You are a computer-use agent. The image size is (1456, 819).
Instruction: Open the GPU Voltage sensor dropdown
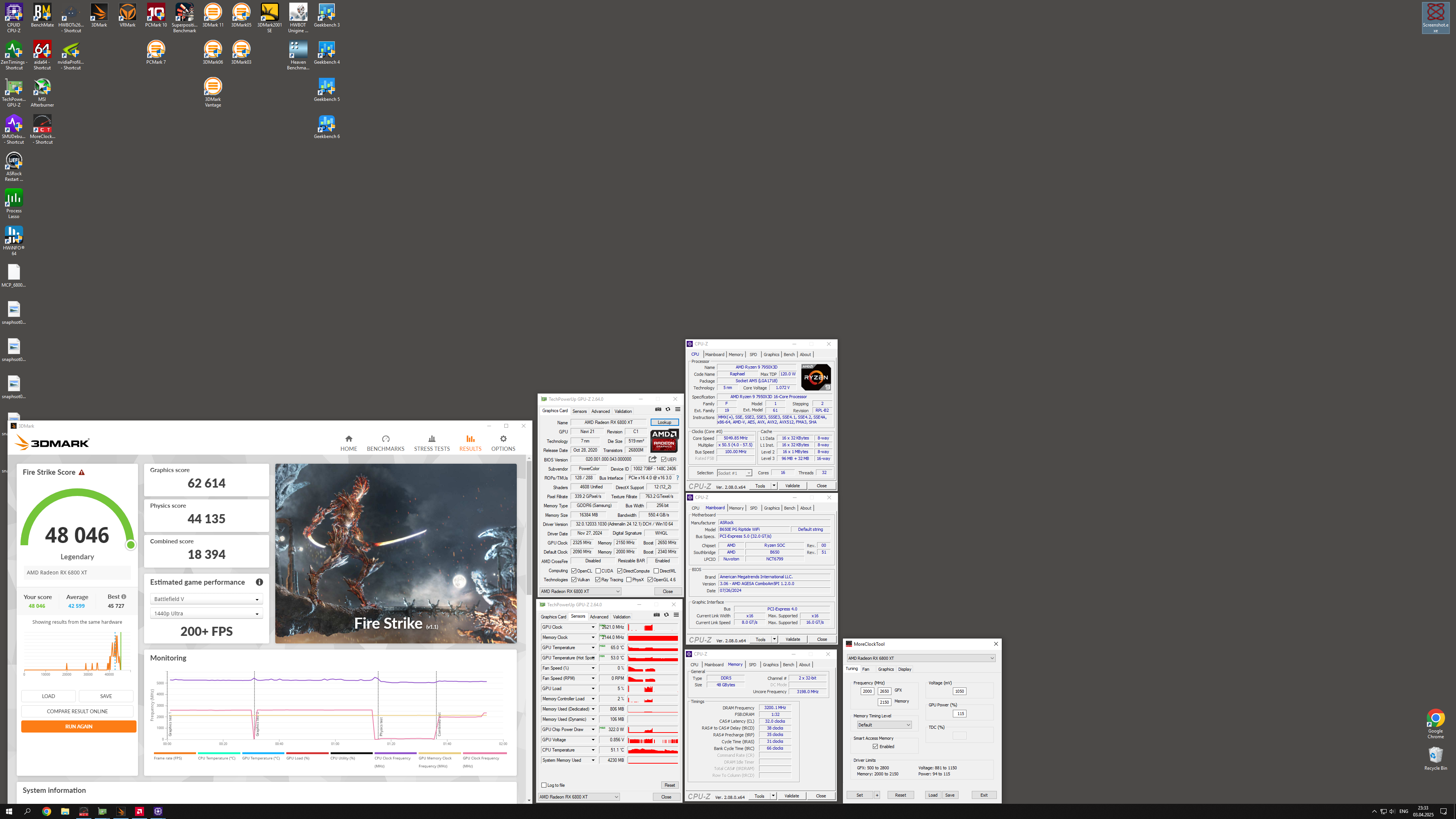tap(593, 740)
